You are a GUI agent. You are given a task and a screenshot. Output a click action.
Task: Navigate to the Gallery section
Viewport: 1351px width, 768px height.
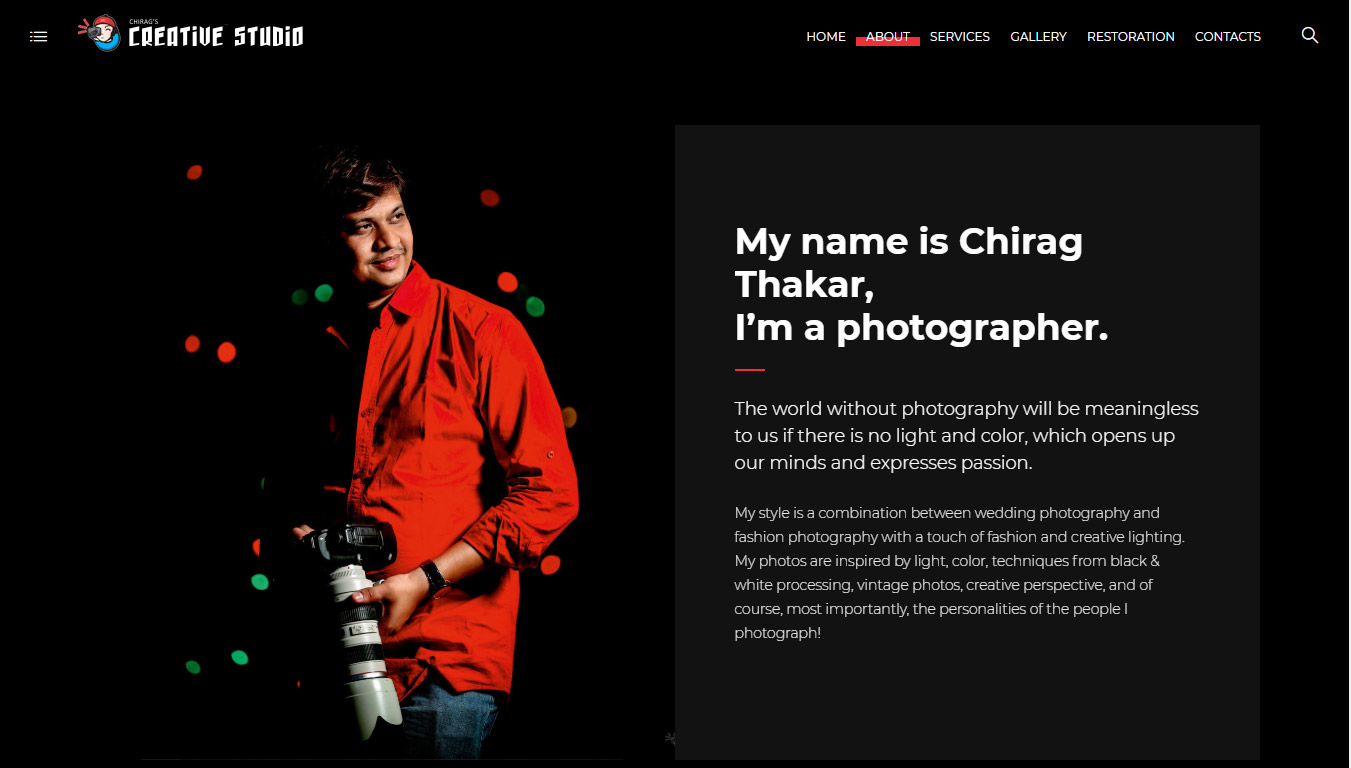coord(1038,37)
